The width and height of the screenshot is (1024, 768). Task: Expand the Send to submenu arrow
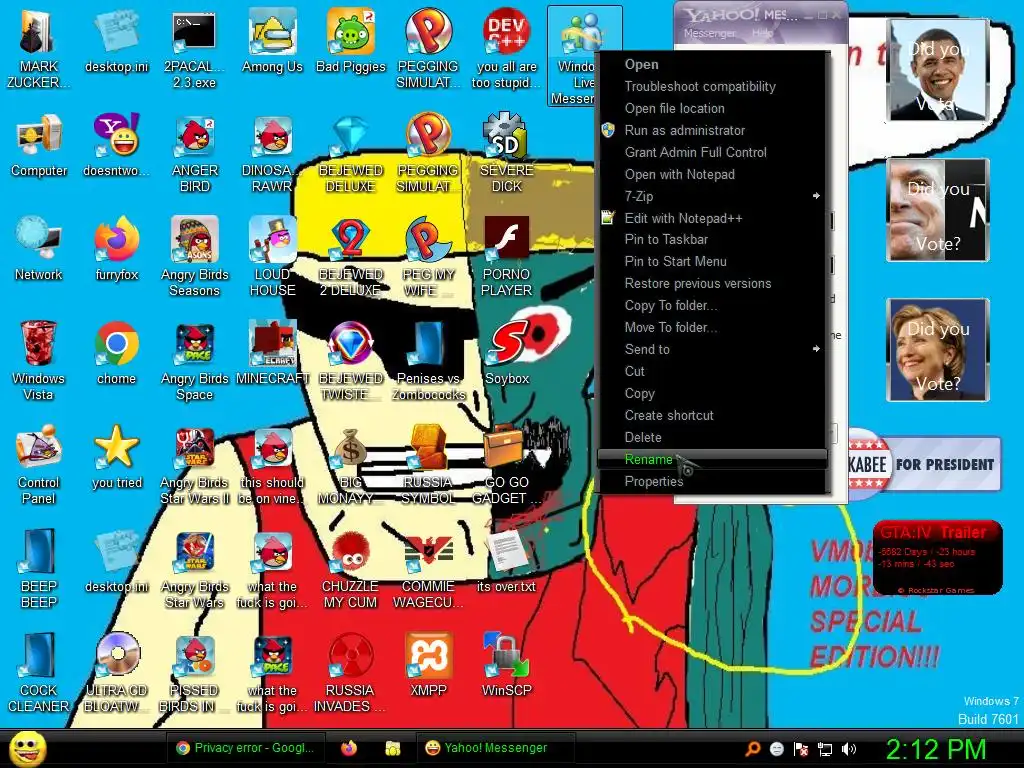[816, 349]
